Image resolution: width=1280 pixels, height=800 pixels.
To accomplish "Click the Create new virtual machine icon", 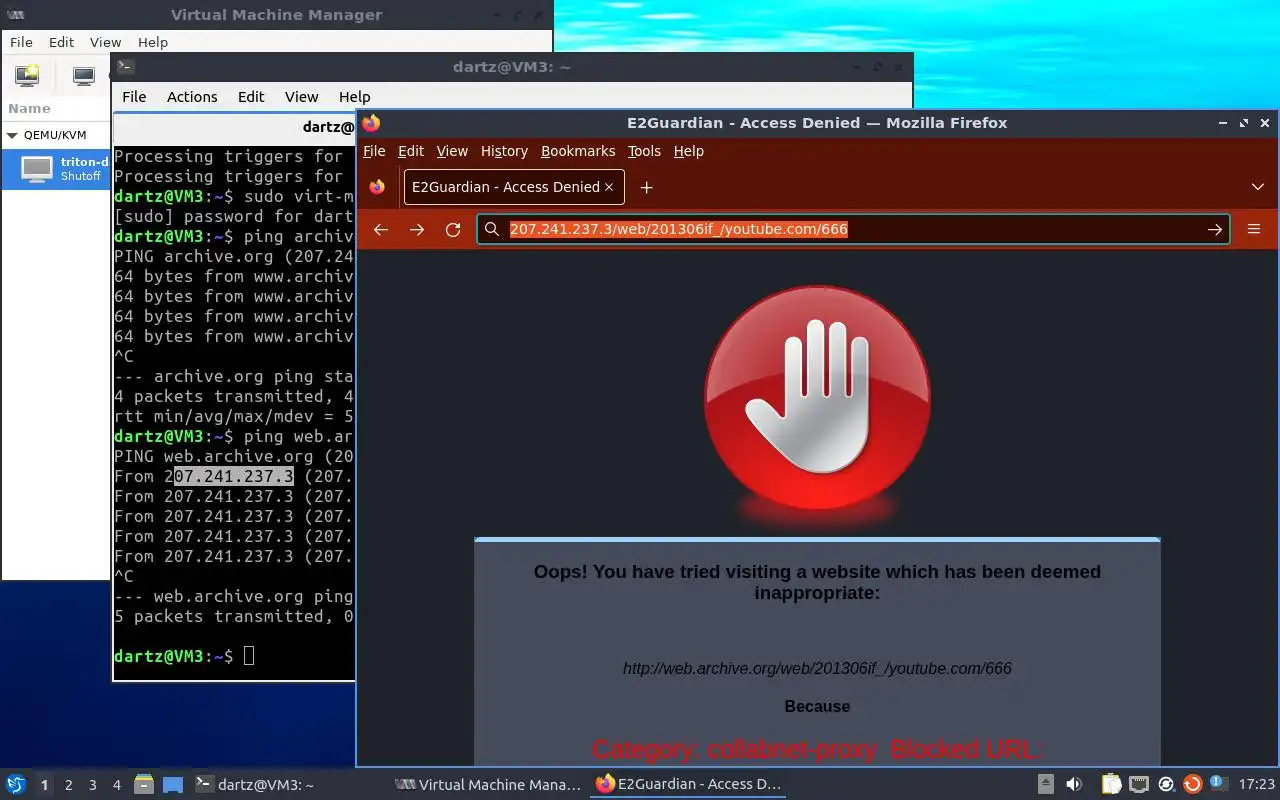I will 27,75.
